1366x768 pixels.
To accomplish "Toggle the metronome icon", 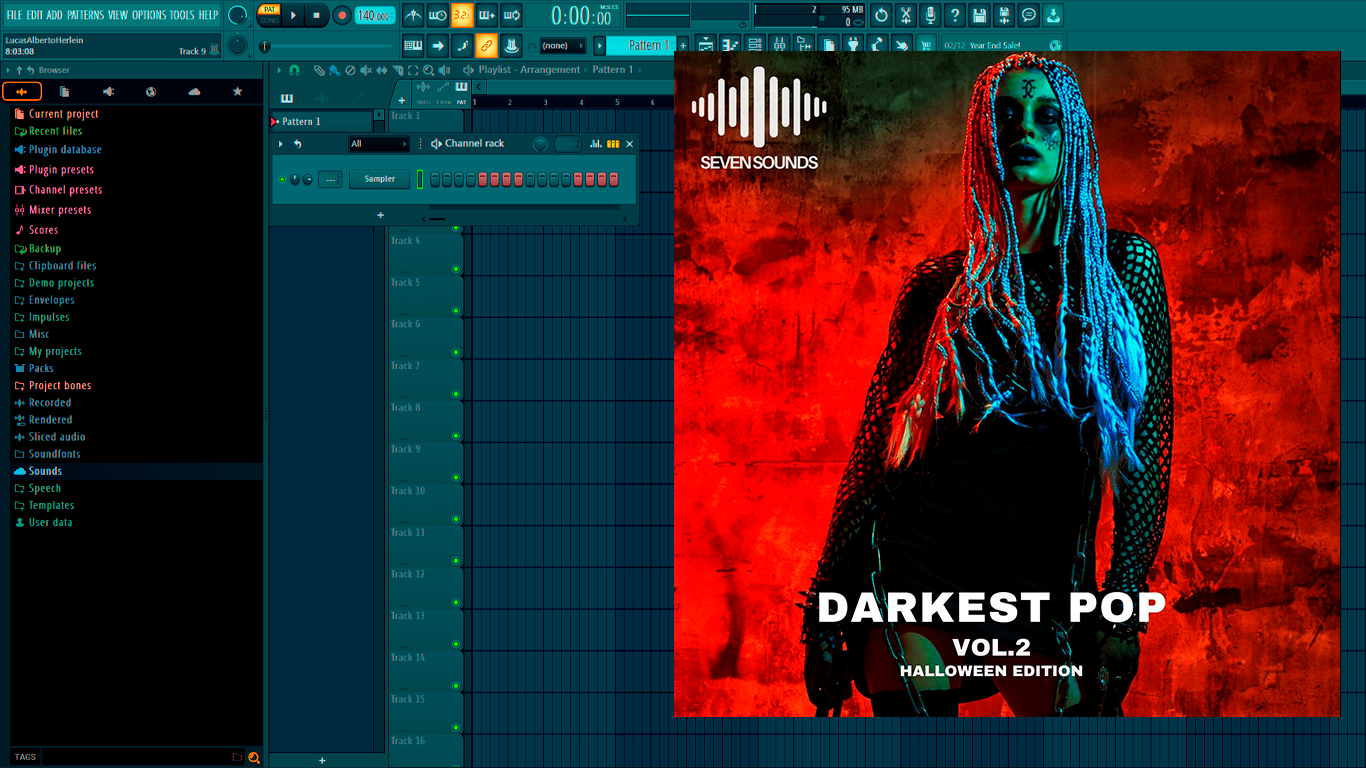I will coord(413,16).
